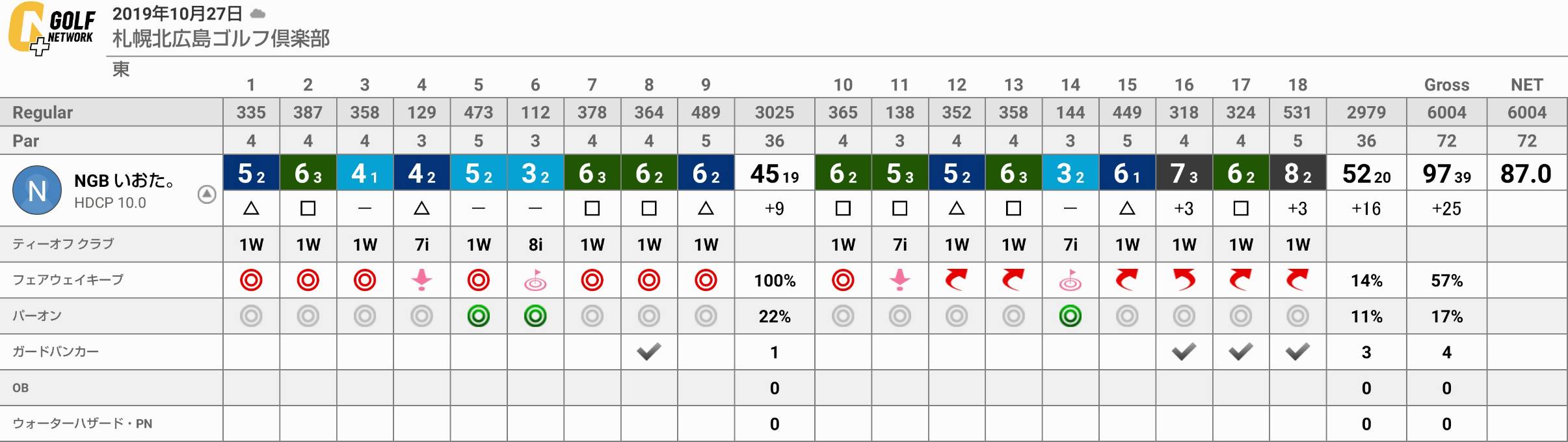
Task: Click hole 1 fairway keep target icon
Action: point(251,281)
